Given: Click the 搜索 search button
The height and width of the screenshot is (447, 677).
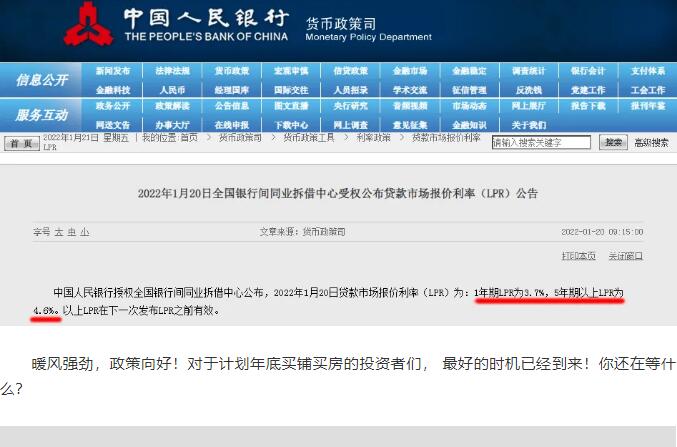Looking at the screenshot, I should pyautogui.click(x=613, y=143).
